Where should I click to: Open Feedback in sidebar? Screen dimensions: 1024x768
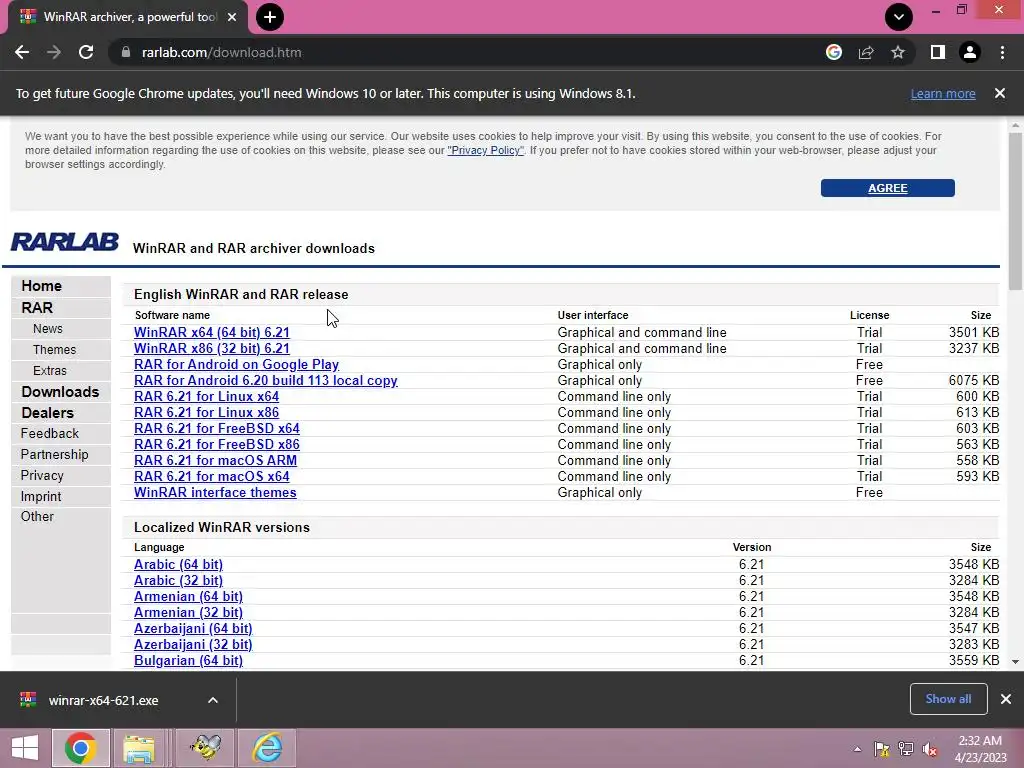pos(50,434)
